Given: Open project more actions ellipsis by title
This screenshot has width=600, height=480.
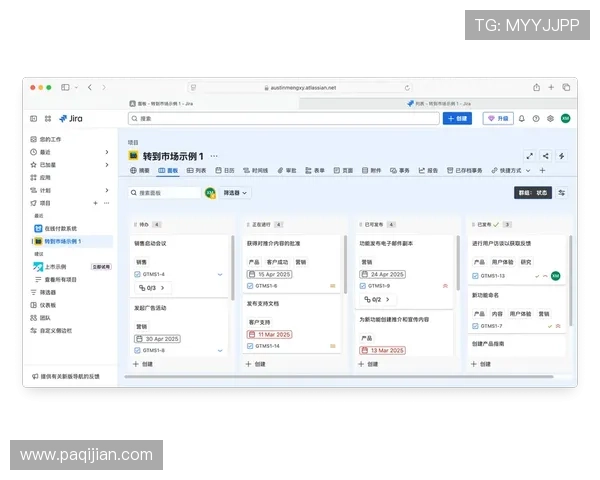Looking at the screenshot, I should tap(214, 156).
